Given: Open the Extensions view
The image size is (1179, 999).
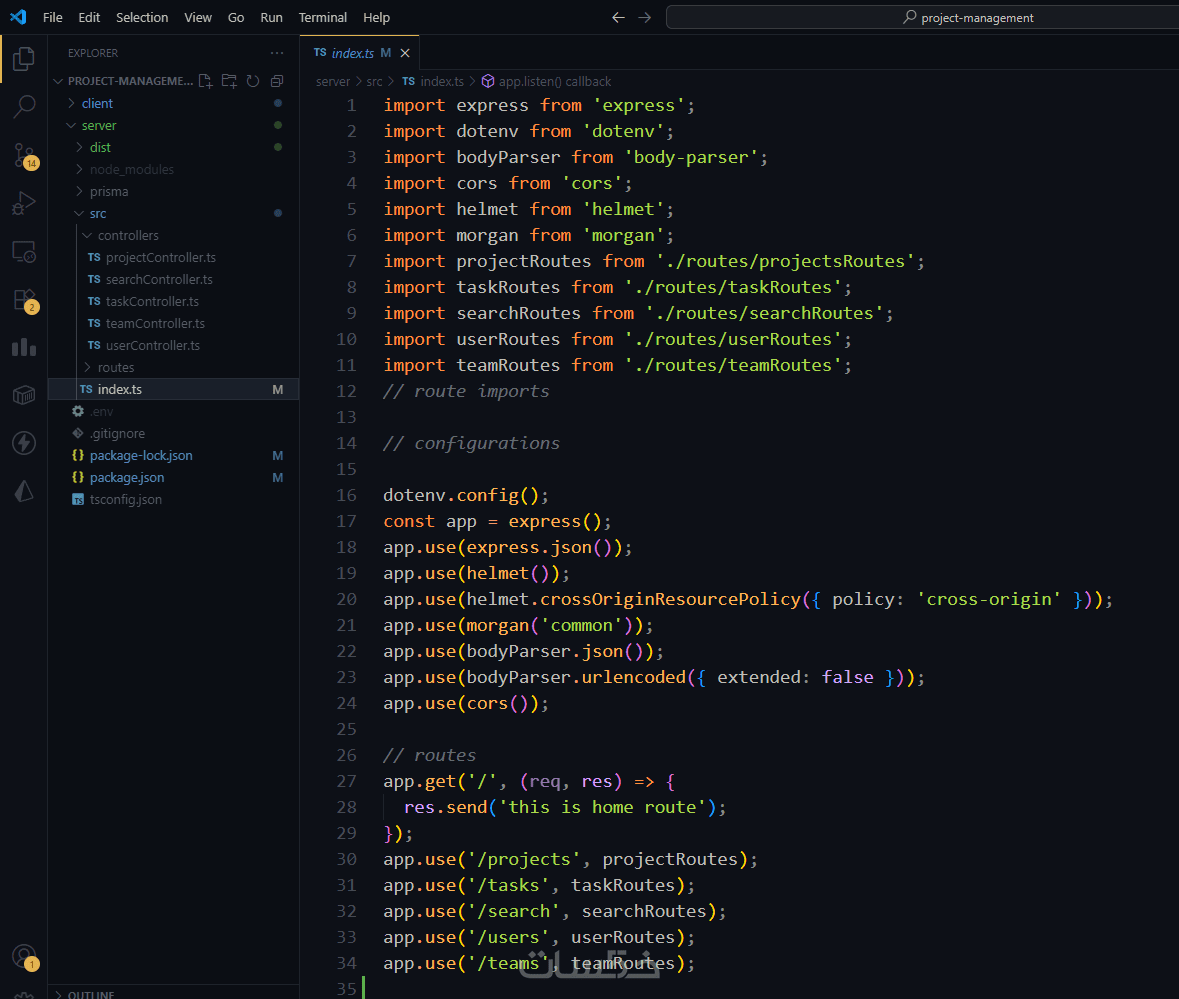Looking at the screenshot, I should pos(24,300).
